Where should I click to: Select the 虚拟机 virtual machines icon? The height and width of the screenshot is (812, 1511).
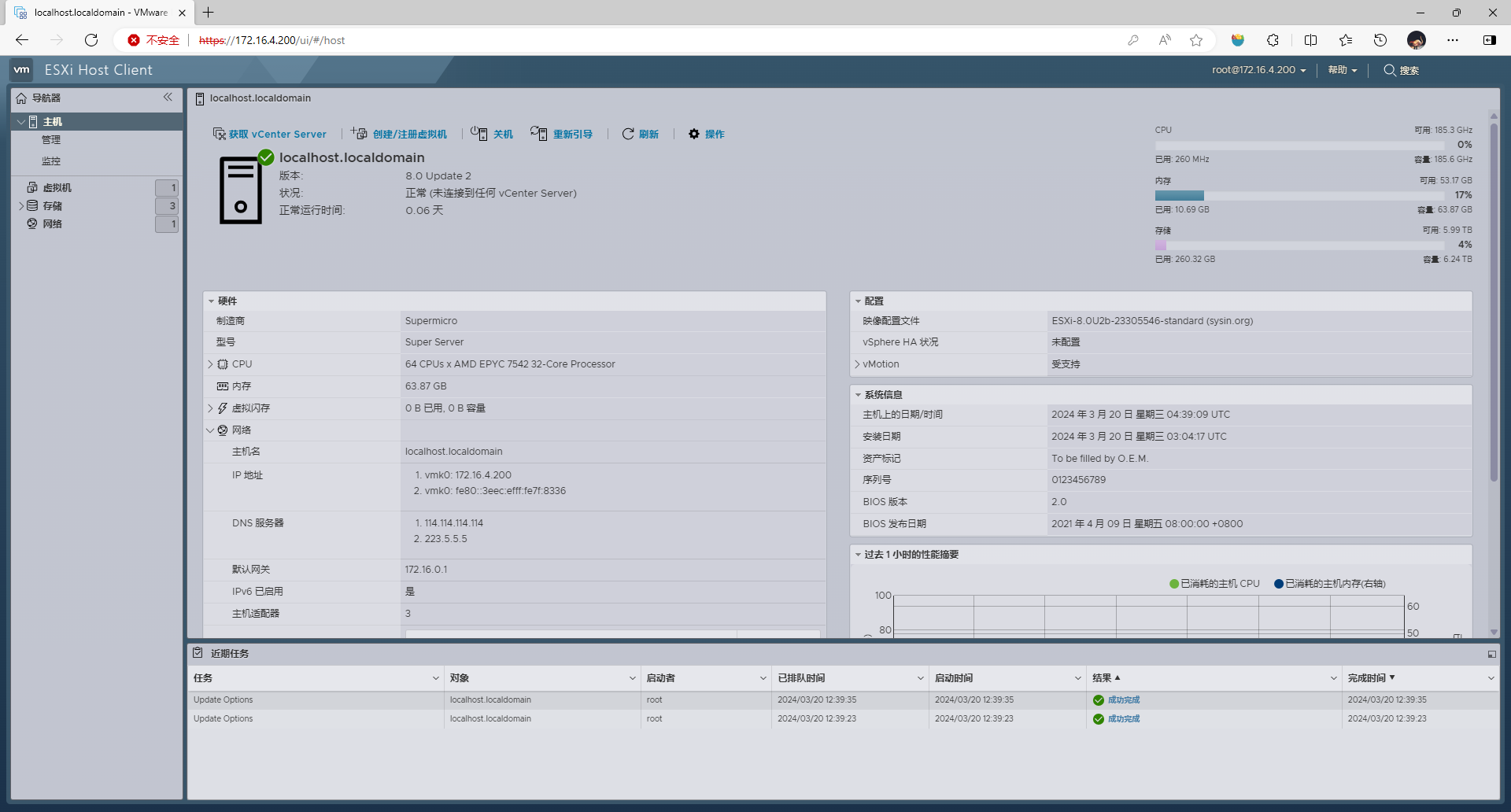[32, 187]
